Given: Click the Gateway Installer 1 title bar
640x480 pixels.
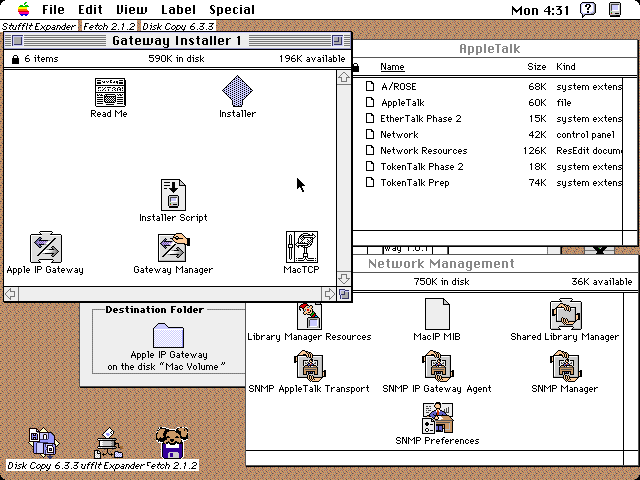Looking at the screenshot, I should tap(176, 40).
